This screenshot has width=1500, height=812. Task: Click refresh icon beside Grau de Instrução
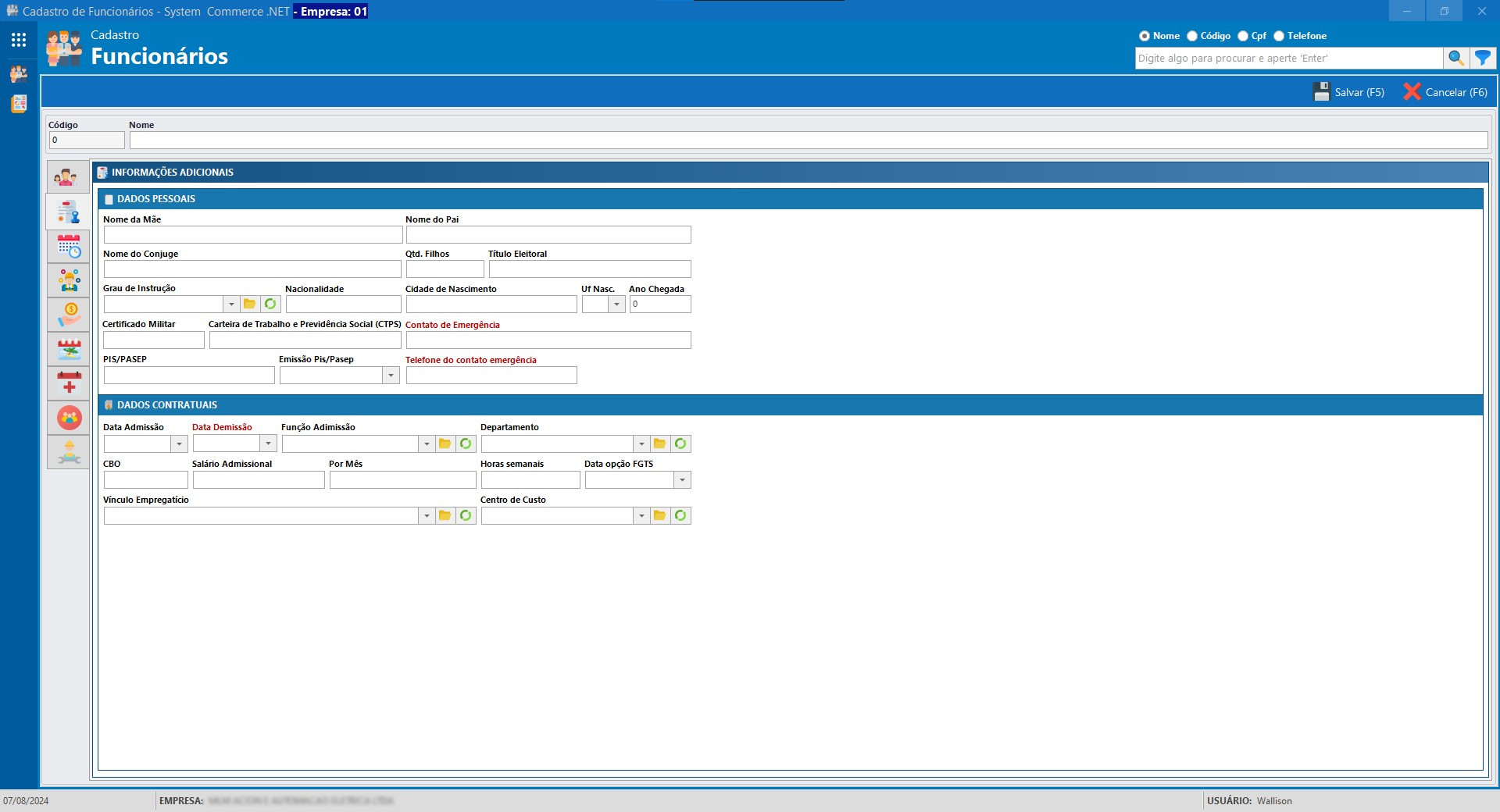270,304
